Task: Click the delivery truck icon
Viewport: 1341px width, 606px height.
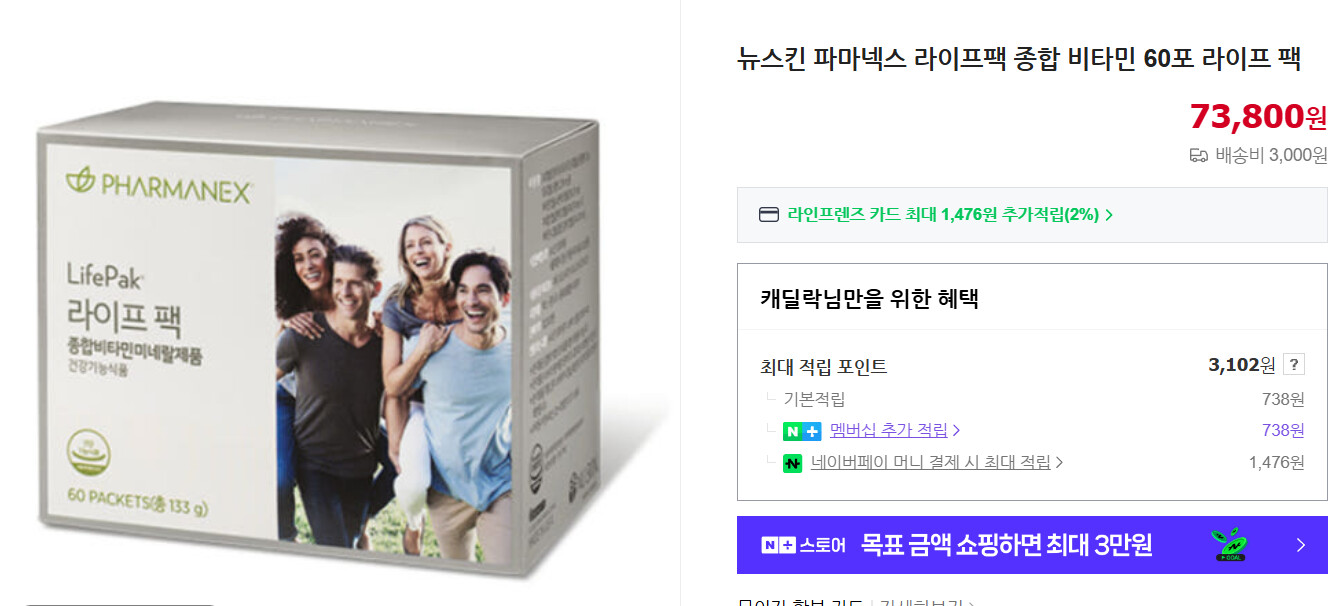Action: 1199,155
